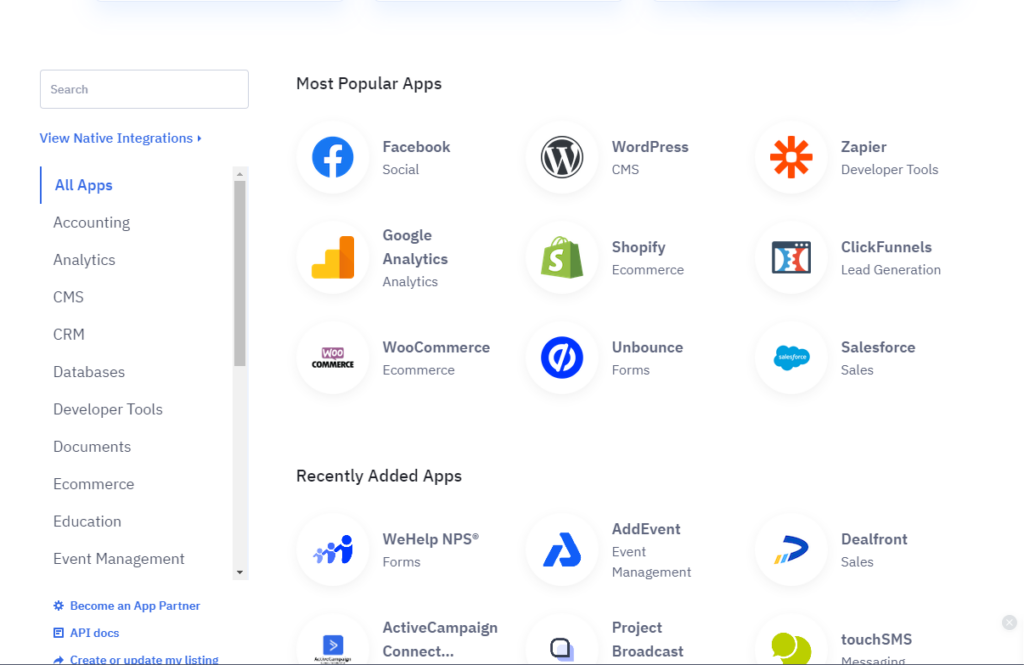1024x665 pixels.
Task: Click the Salesforce cloud icon
Action: pyautogui.click(x=791, y=357)
